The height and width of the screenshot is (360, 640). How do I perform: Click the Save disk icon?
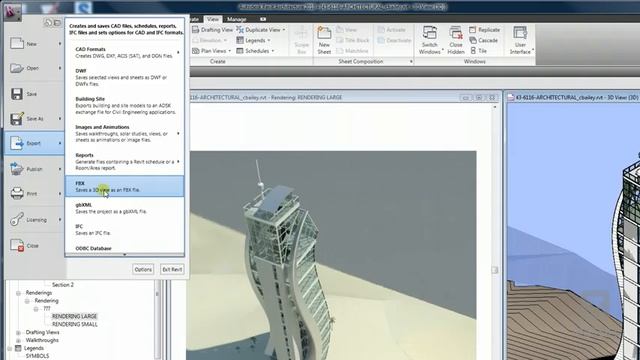[17, 94]
